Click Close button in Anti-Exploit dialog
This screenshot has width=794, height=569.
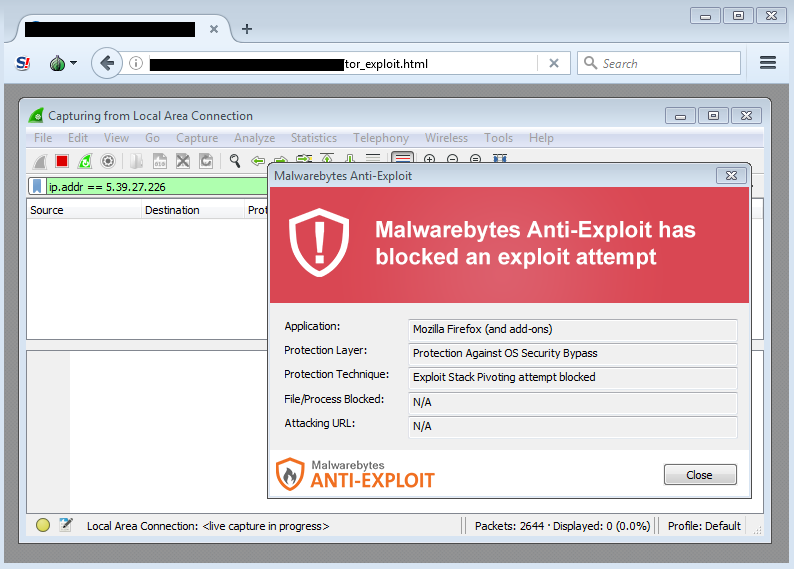point(700,475)
